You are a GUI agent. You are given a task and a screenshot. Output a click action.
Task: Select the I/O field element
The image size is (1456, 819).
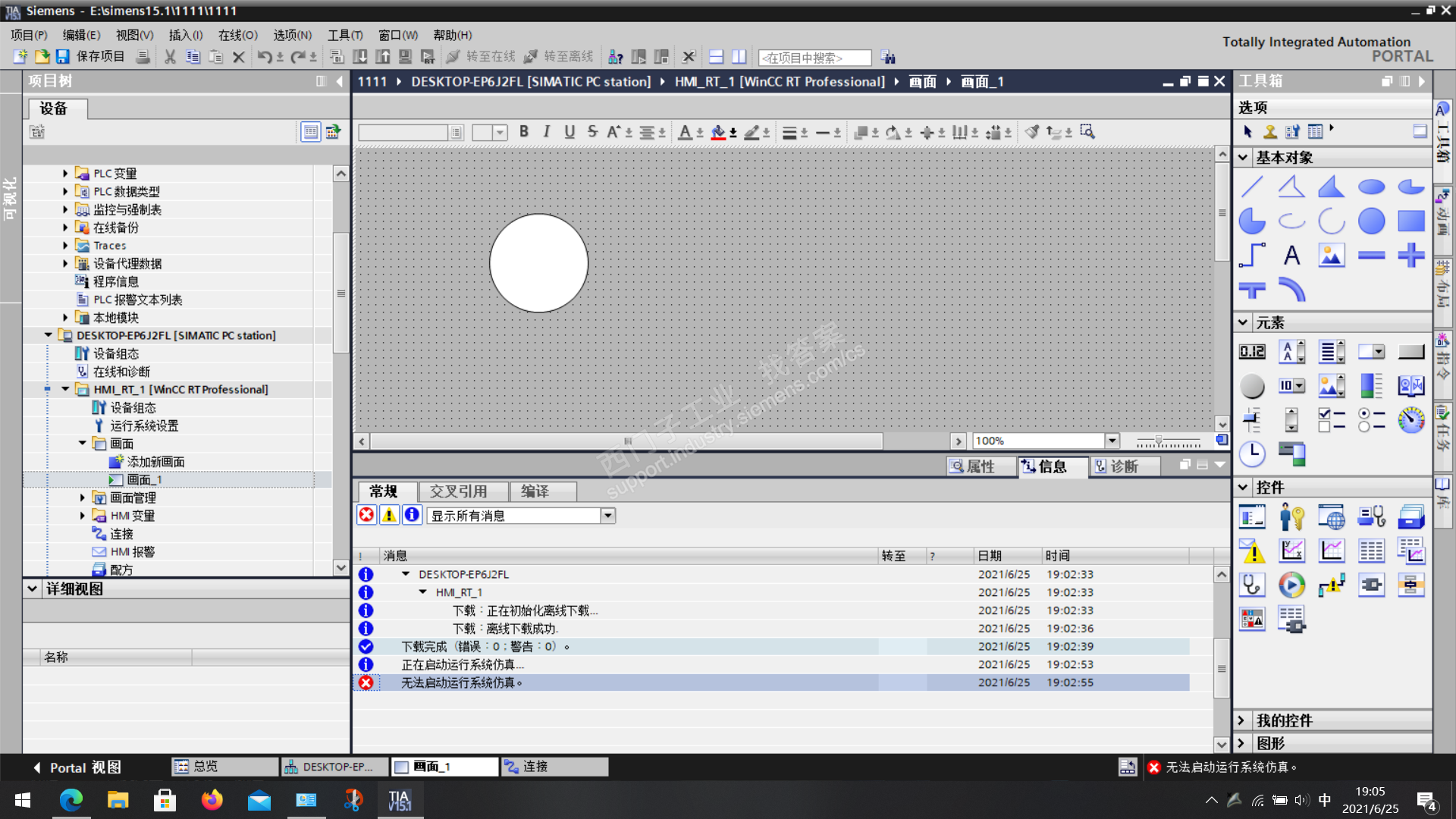tap(1252, 352)
